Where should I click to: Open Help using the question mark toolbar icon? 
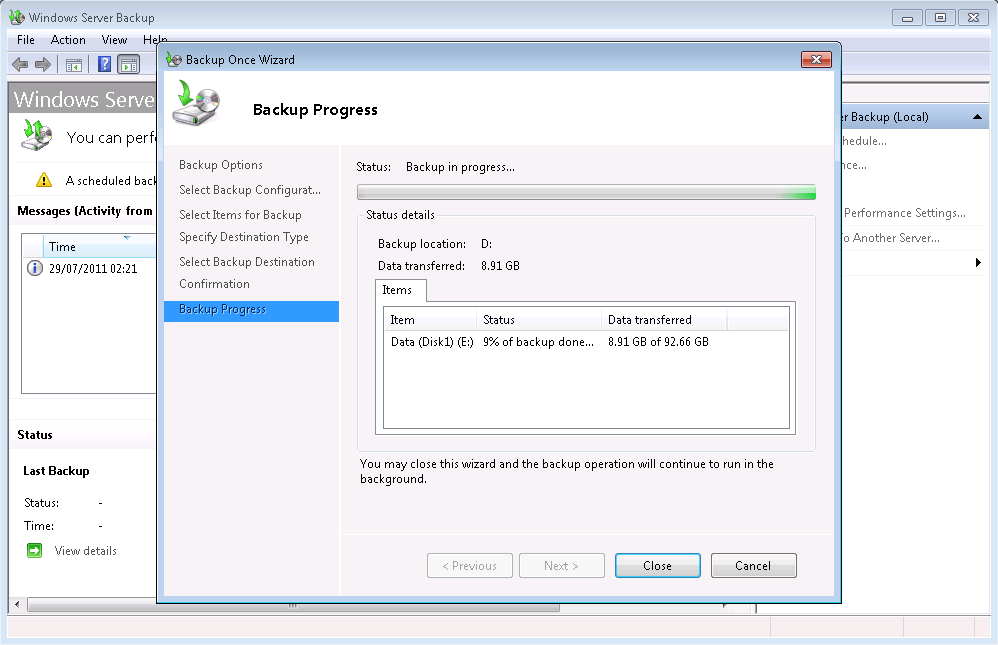coord(103,63)
